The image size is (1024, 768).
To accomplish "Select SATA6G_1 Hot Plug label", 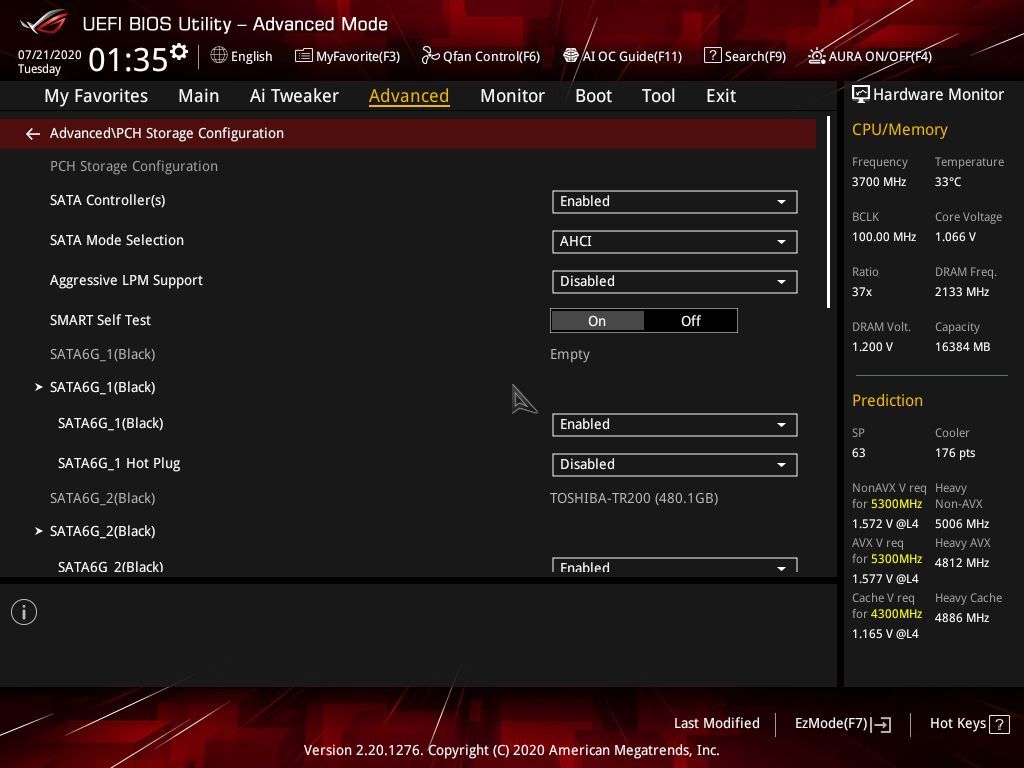I will 119,463.
